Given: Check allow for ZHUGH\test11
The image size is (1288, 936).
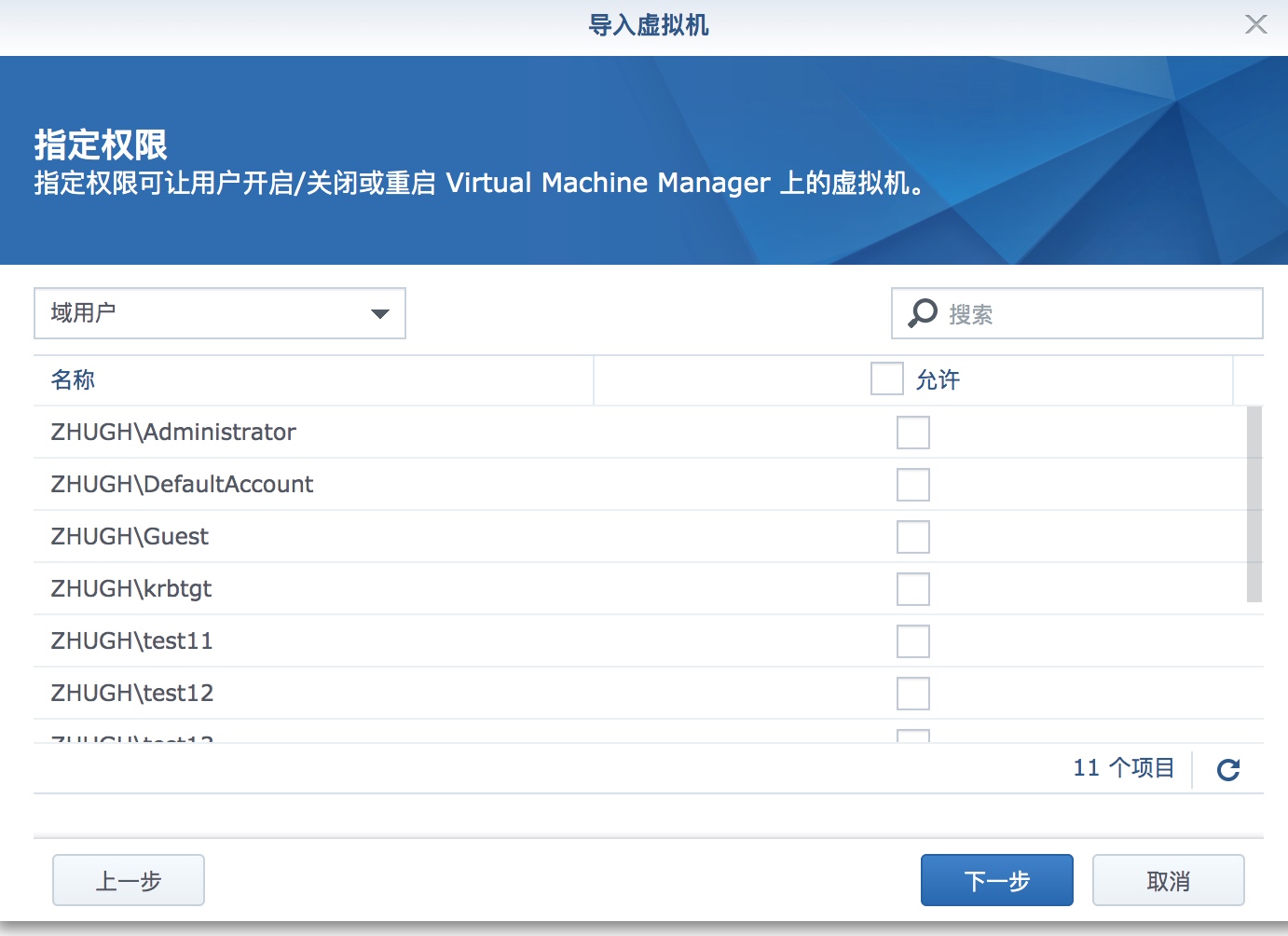Looking at the screenshot, I should pyautogui.click(x=913, y=641).
